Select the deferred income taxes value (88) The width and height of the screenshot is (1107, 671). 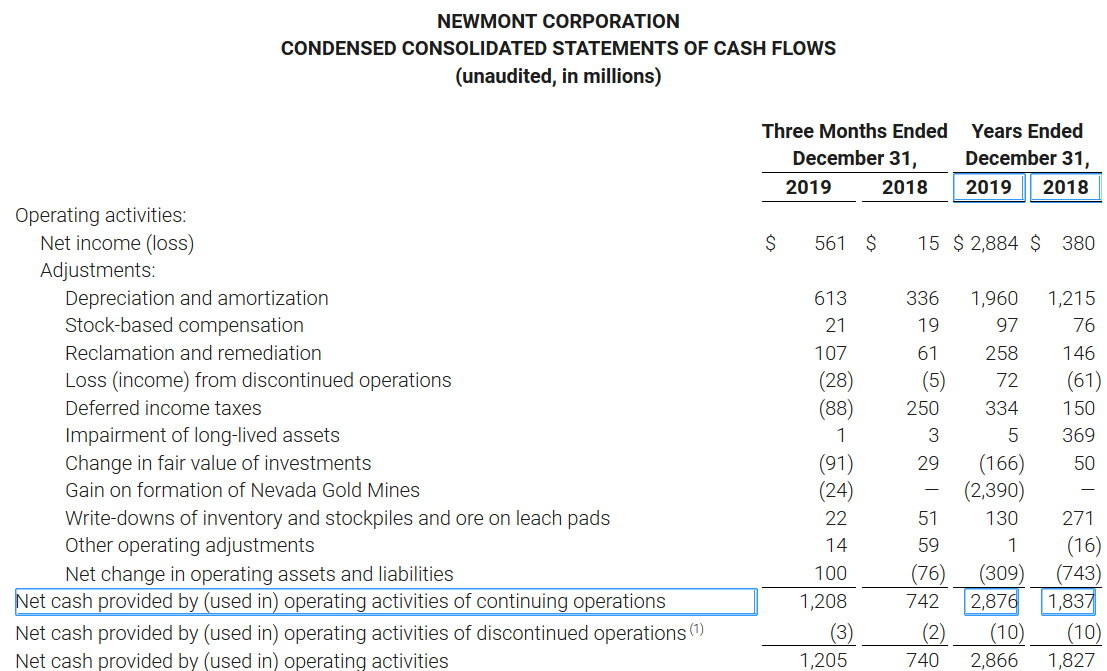pyautogui.click(x=836, y=408)
